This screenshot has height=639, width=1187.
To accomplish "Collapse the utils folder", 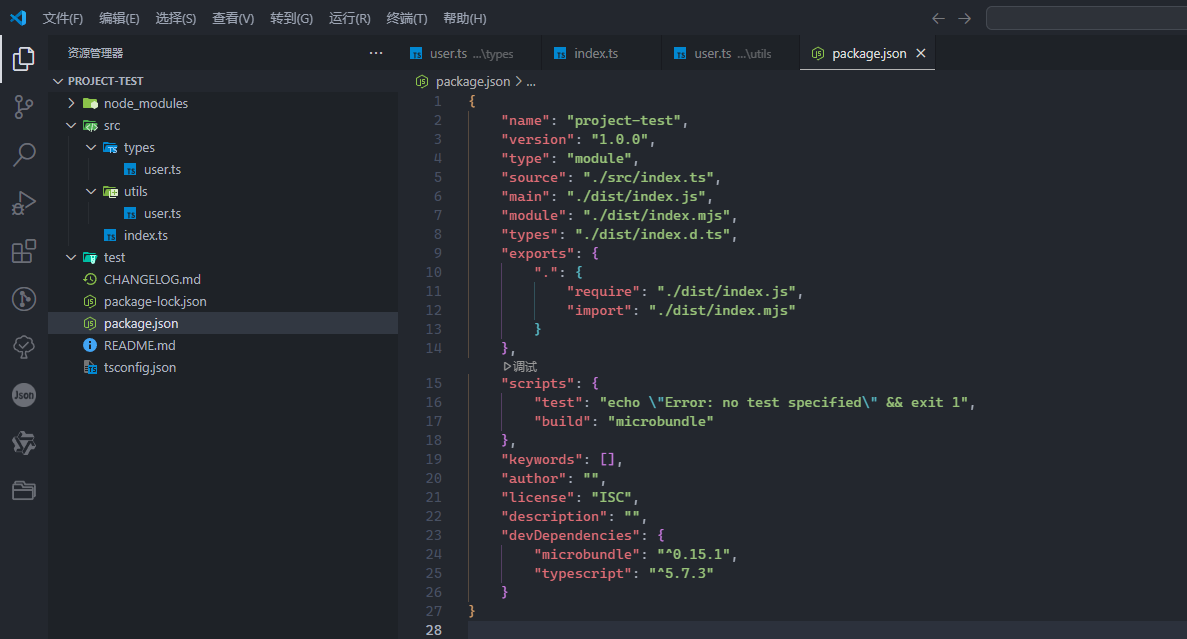I will [91, 191].
